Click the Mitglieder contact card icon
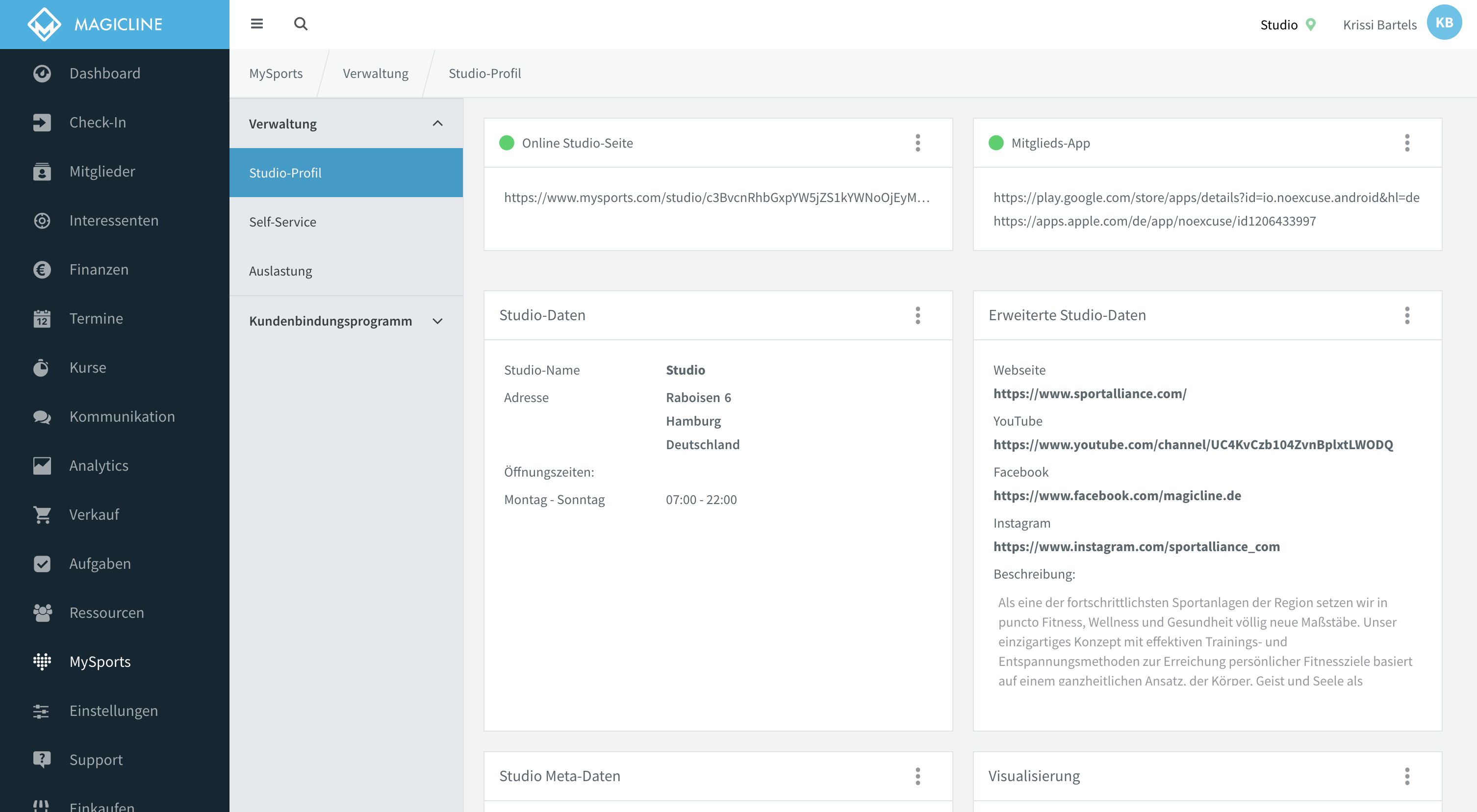 tap(42, 172)
